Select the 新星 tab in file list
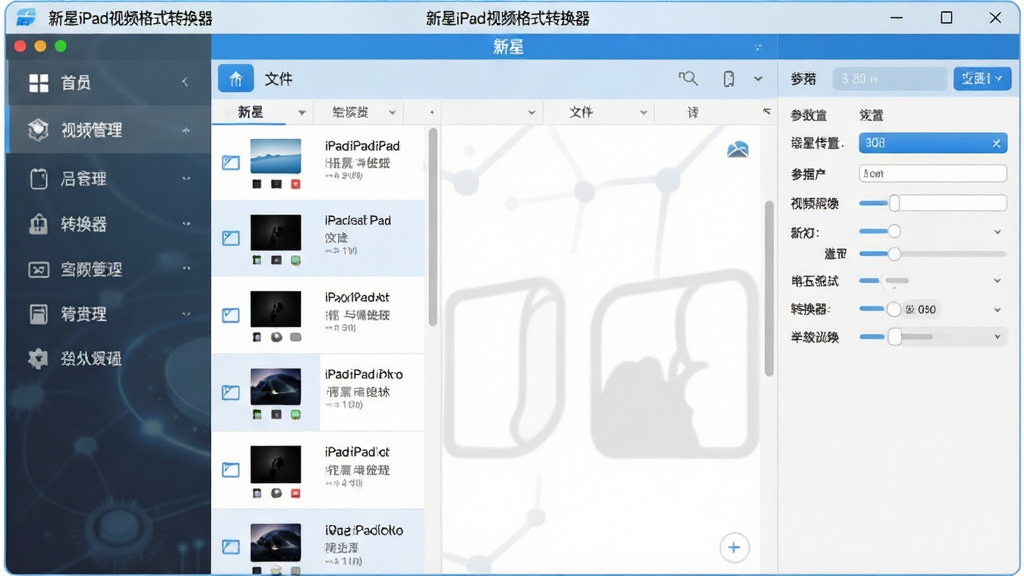The image size is (1024, 576). 250,112
